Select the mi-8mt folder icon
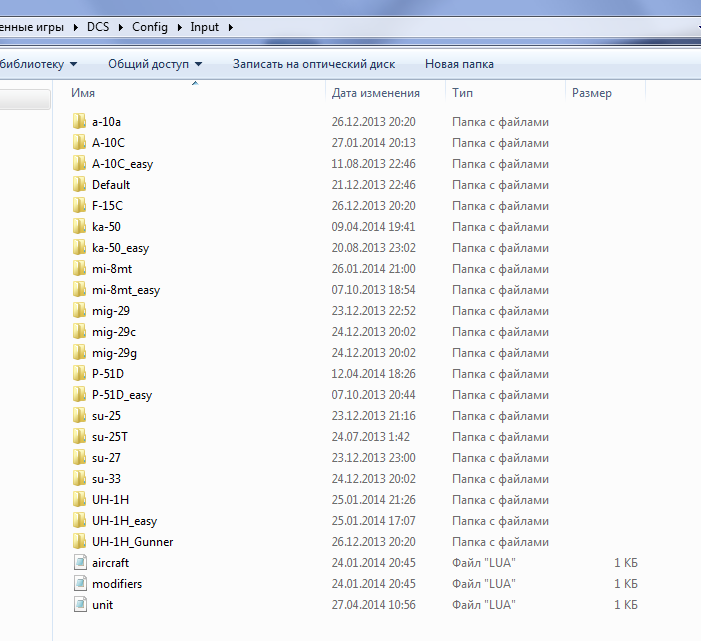The image size is (701, 641). click(x=80, y=269)
